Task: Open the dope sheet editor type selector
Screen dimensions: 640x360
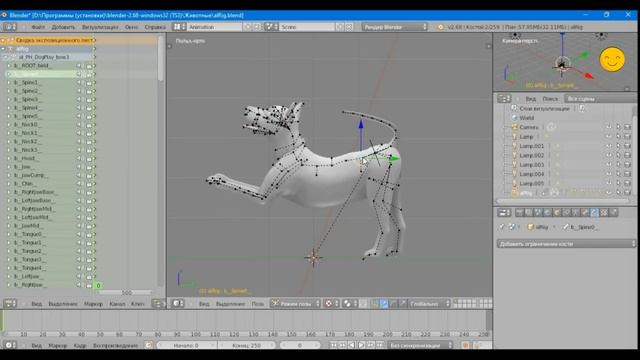Action: pyautogui.click(x=10, y=303)
